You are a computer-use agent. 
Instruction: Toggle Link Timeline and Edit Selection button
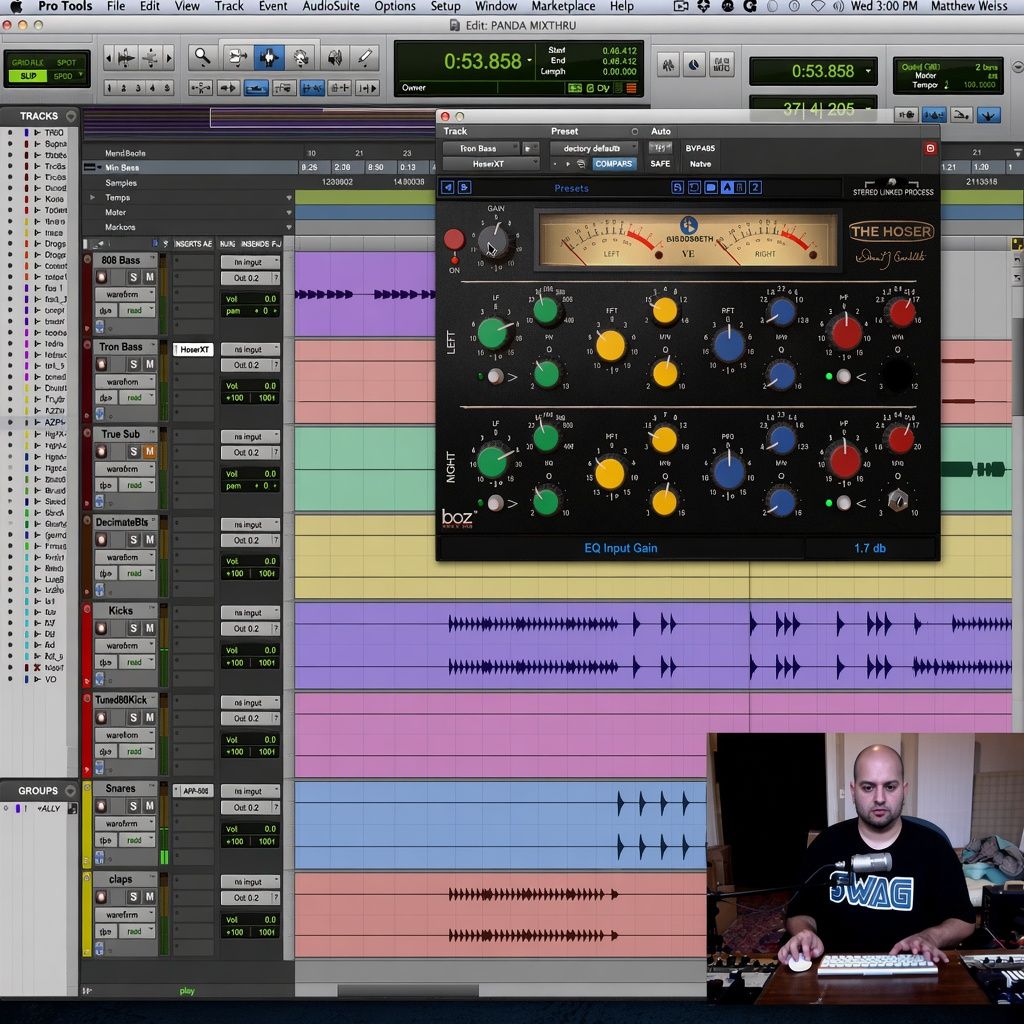(312, 88)
